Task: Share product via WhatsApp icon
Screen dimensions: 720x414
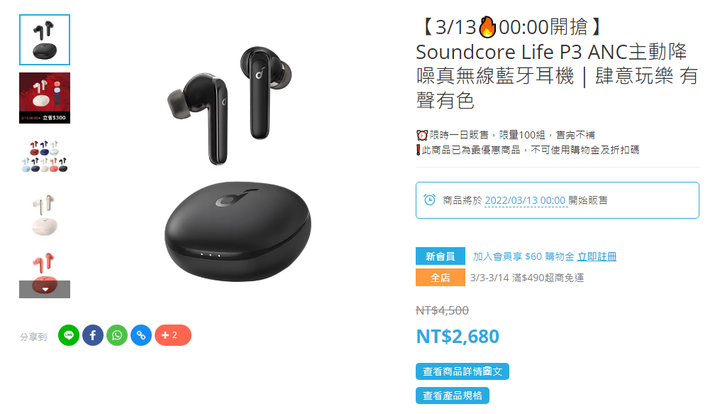Action: pyautogui.click(x=117, y=335)
